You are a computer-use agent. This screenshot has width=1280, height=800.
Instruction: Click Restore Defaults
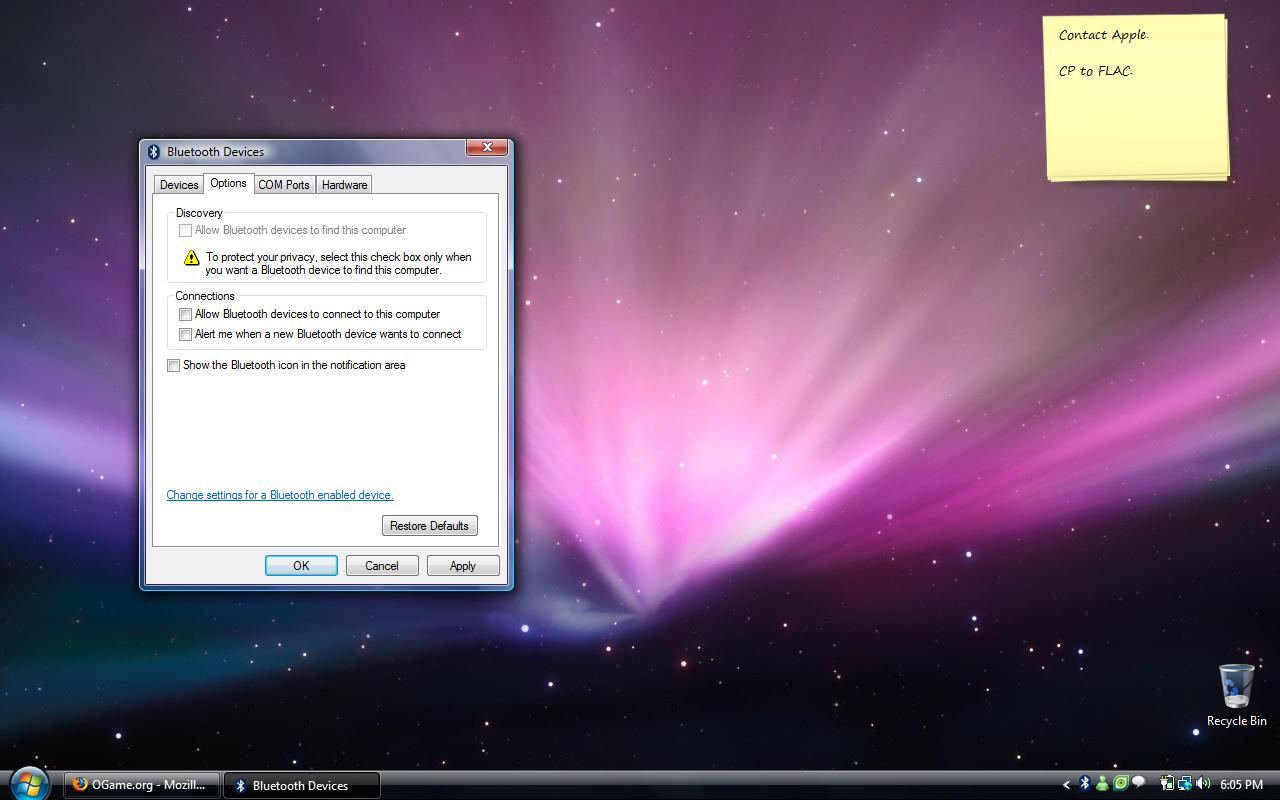pyautogui.click(x=429, y=525)
